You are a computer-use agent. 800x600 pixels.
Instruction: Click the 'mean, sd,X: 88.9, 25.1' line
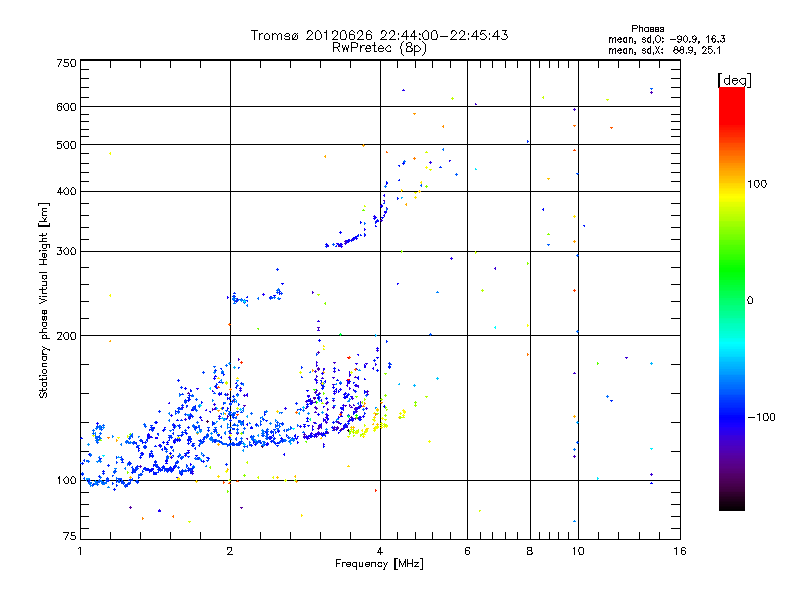pos(664,50)
